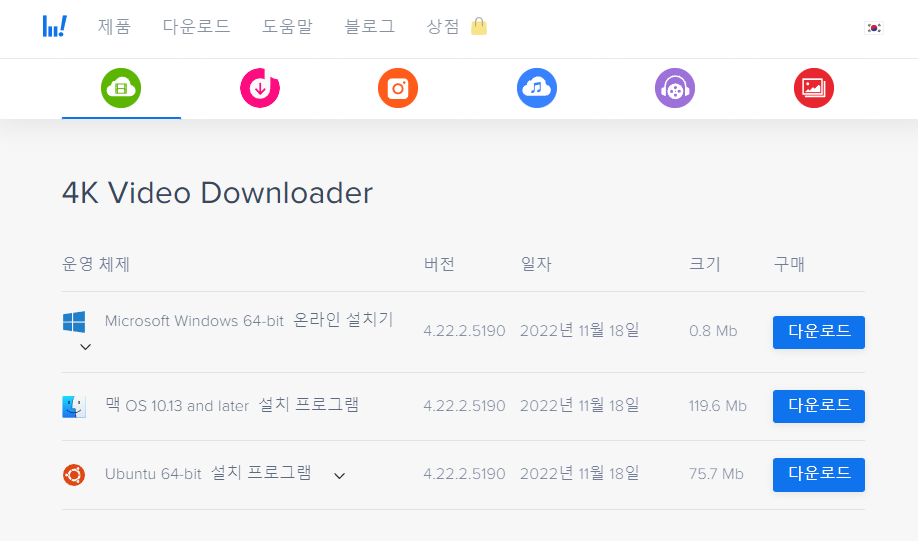918x541 pixels.
Task: Click the 일자 column header
Action: [536, 264]
